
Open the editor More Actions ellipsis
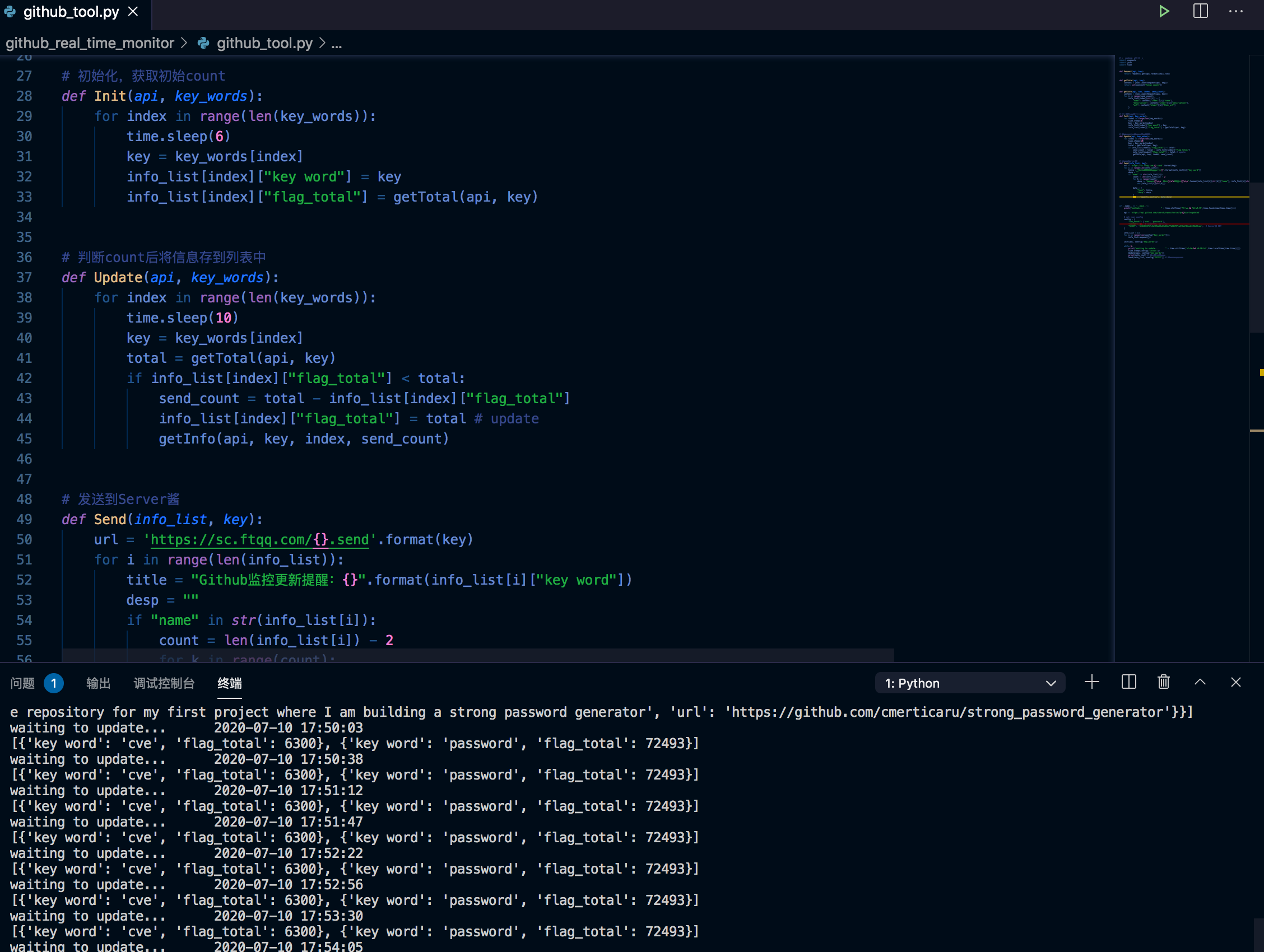coord(1236,11)
